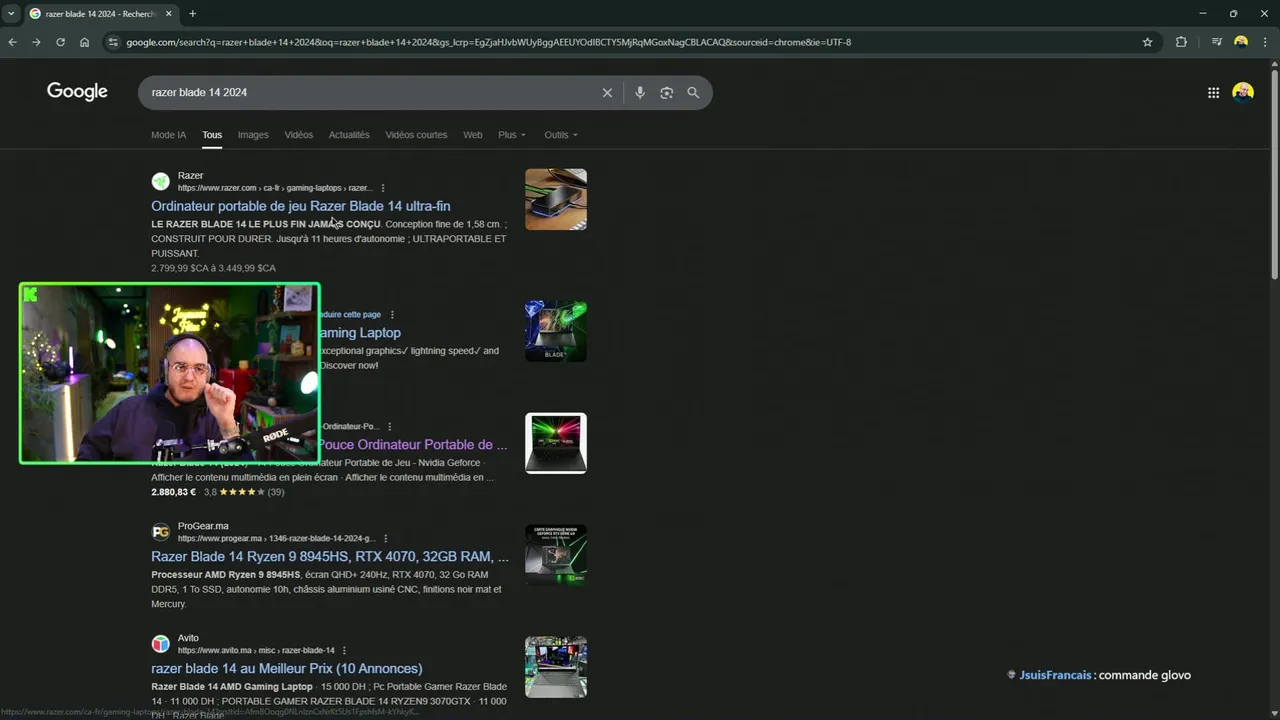Click the avito.ma URL breadcrumb
Screen dimensions: 1280x720
(256, 650)
